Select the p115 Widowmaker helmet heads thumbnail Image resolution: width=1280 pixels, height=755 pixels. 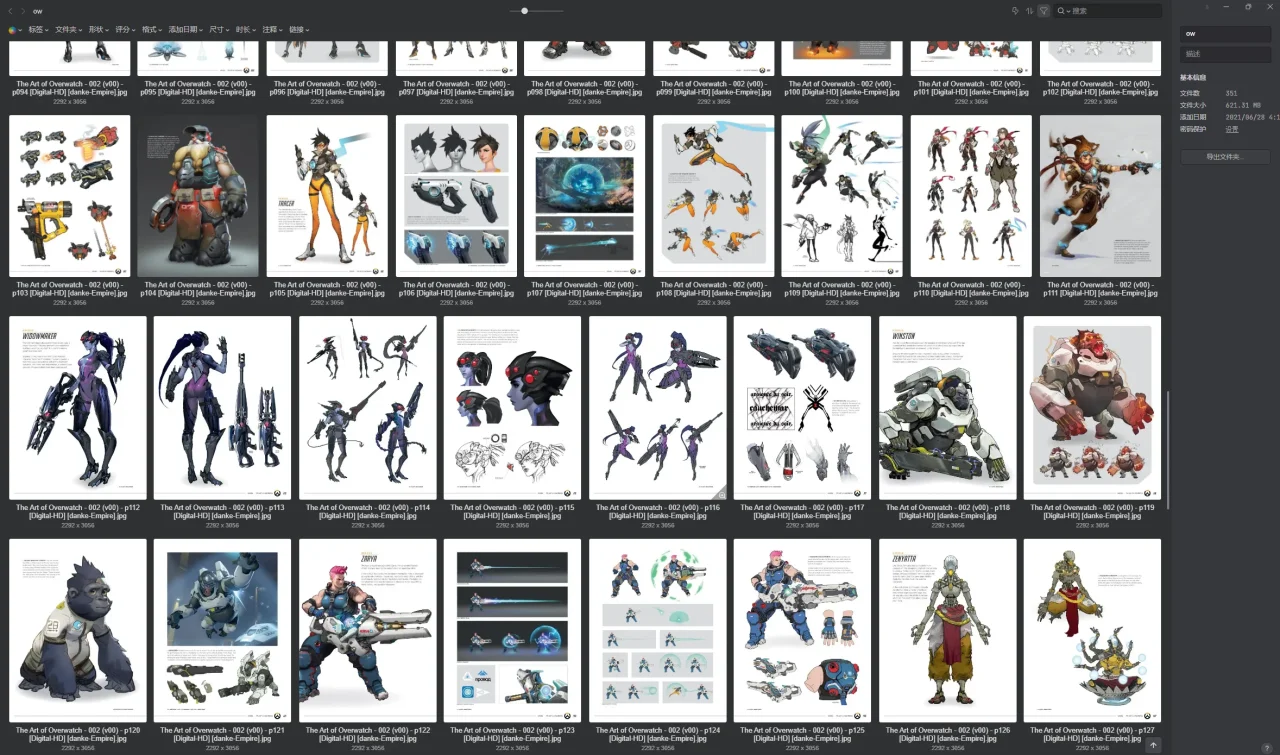[512, 408]
